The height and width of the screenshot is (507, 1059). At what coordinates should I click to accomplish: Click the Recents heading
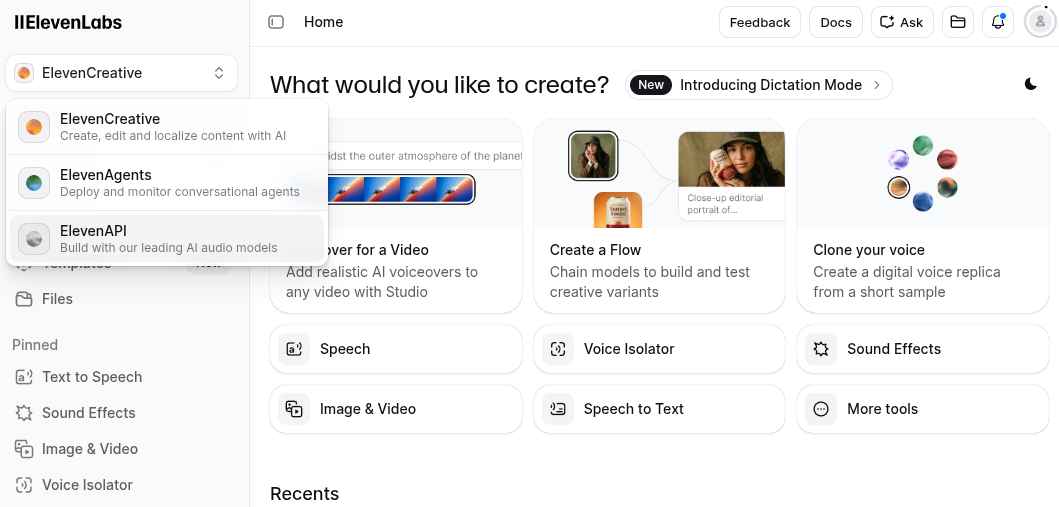tap(305, 494)
